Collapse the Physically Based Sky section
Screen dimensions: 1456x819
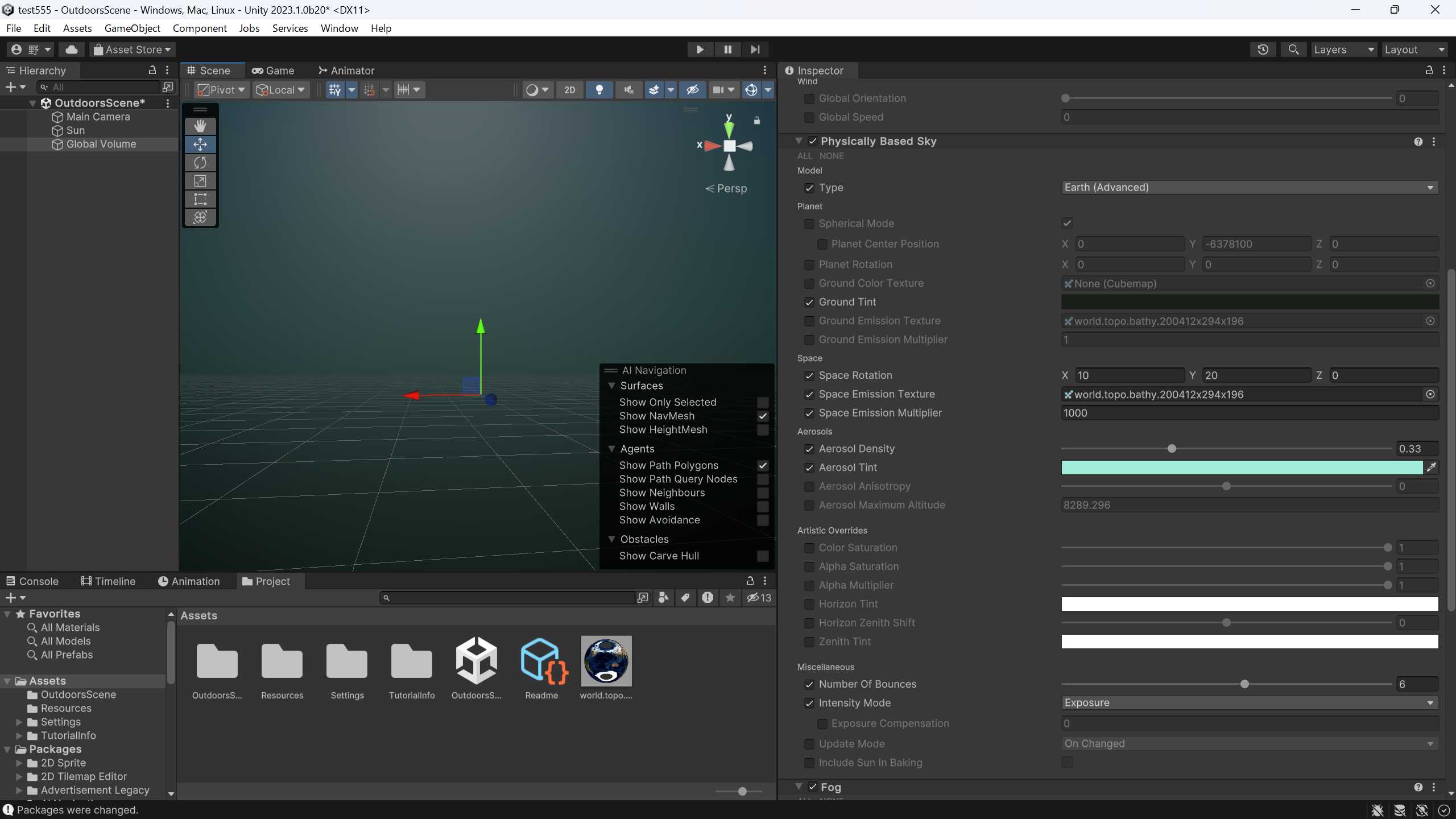(x=799, y=140)
